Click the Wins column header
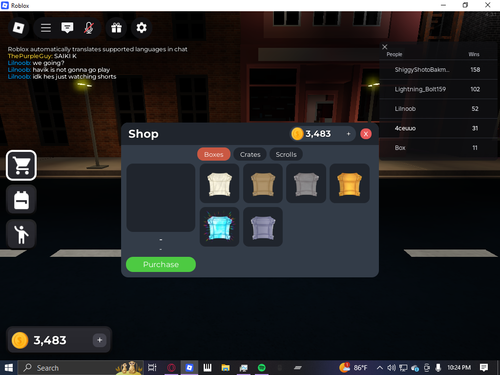Viewport: 500px width, 375px height. 474,54
